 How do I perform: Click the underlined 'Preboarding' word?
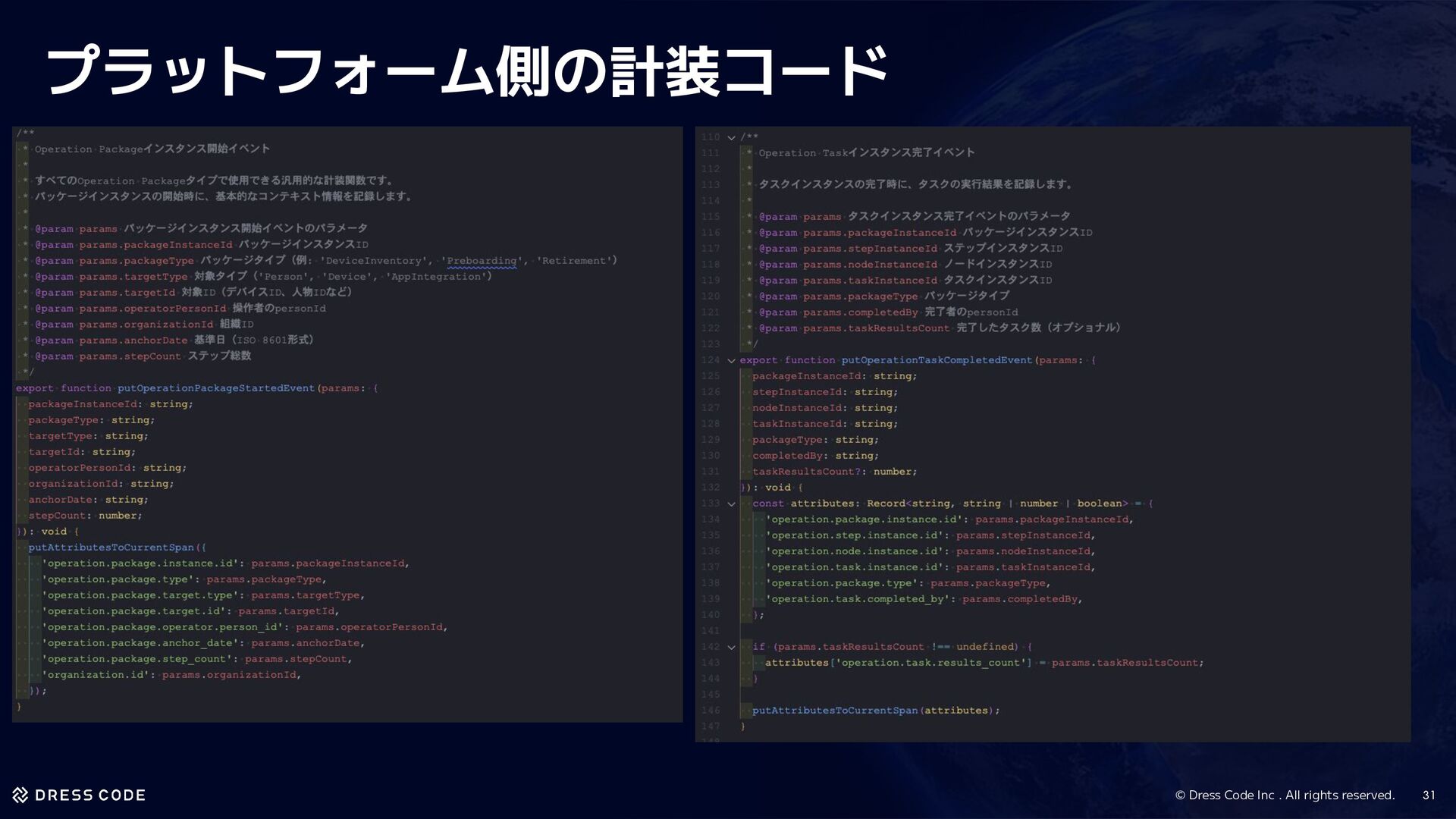pyautogui.click(x=482, y=261)
